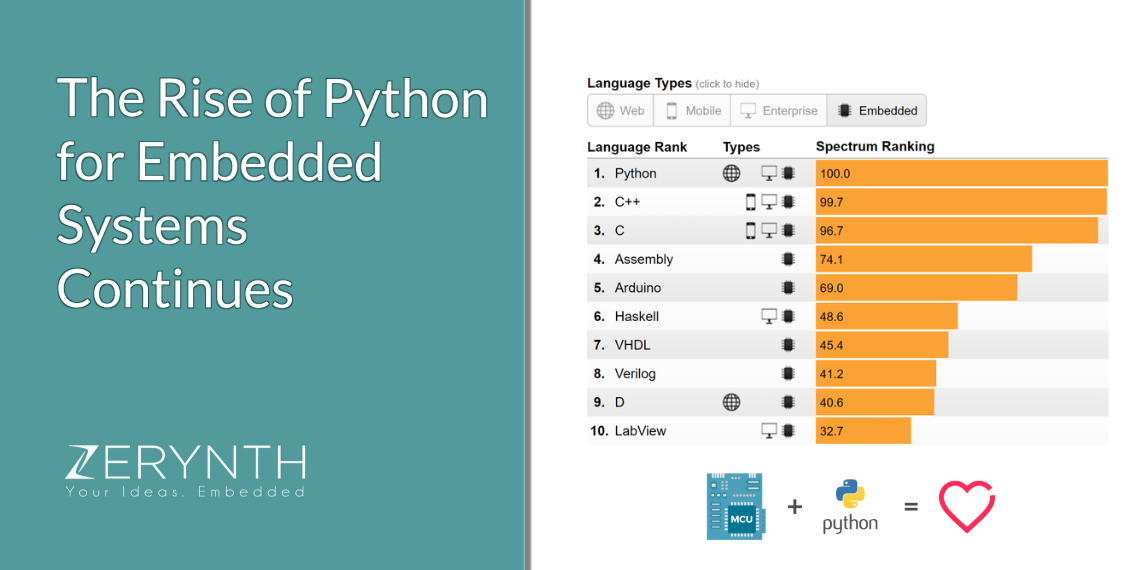Click the globe icon in D row
This screenshot has width=1140, height=570.
tap(731, 402)
